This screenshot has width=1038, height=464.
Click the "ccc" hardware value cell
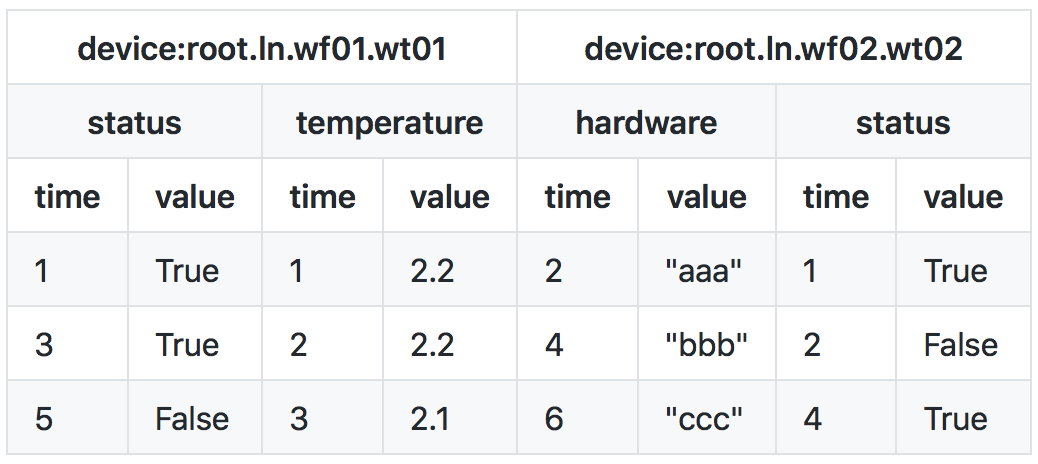point(705,419)
